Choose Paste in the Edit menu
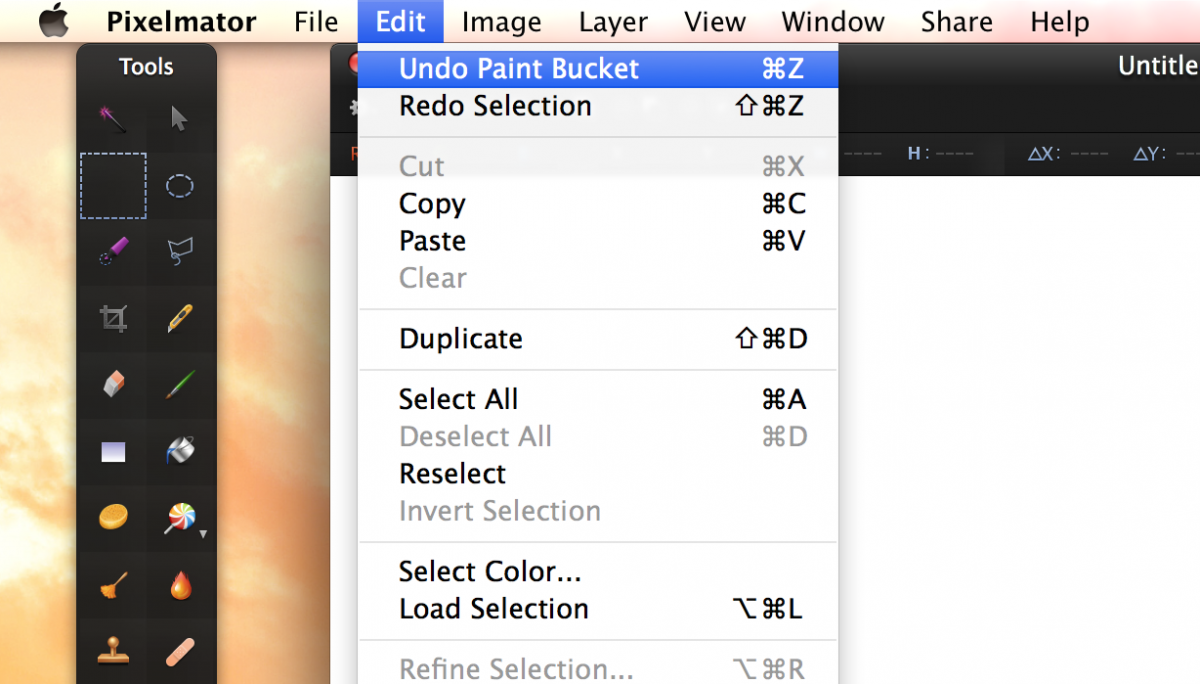The height and width of the screenshot is (684, 1200). click(x=598, y=241)
